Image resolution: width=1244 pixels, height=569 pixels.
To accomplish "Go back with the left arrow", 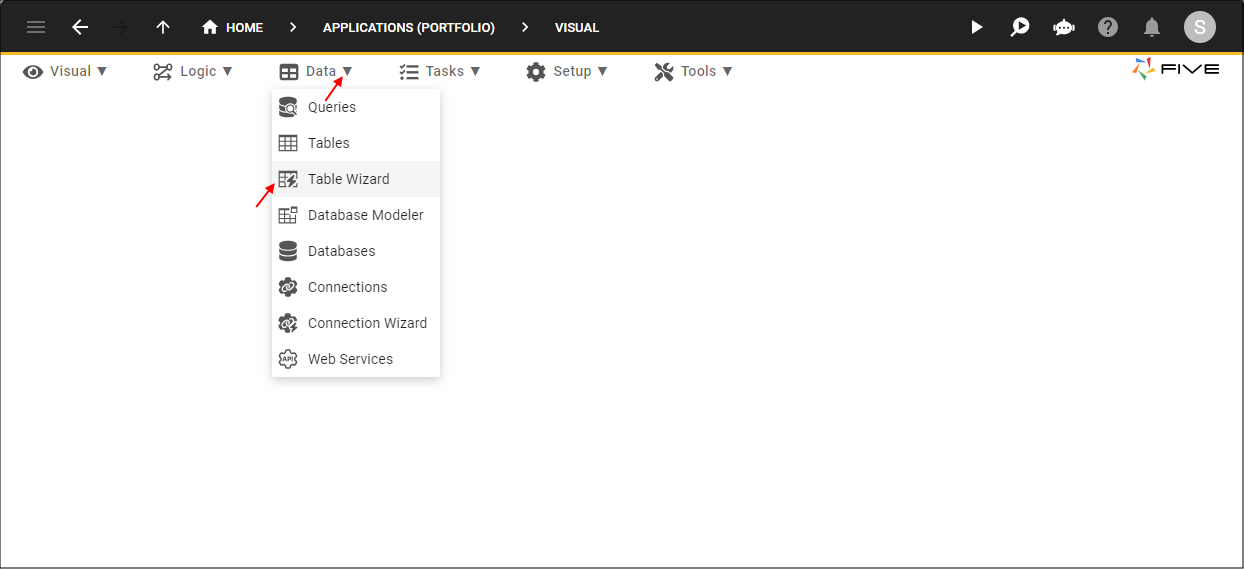I will click(80, 27).
